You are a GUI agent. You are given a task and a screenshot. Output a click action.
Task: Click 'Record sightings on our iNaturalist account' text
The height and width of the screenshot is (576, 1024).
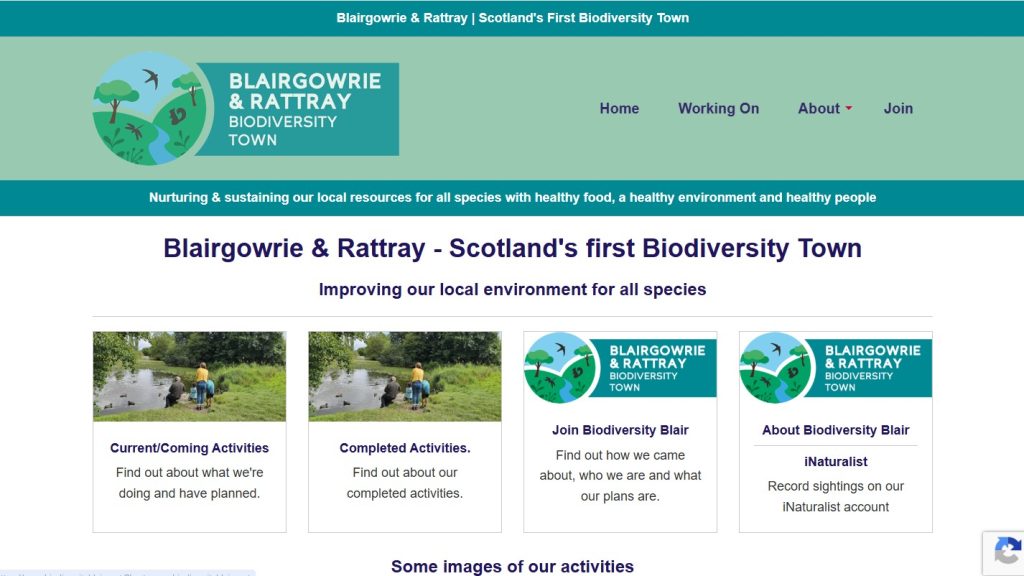pos(835,496)
